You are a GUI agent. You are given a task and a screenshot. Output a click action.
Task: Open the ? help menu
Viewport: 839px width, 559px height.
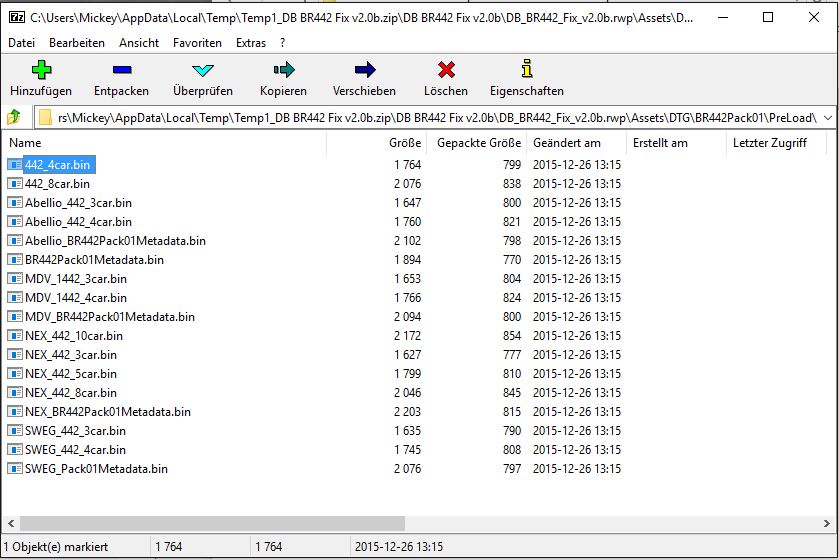click(x=282, y=43)
